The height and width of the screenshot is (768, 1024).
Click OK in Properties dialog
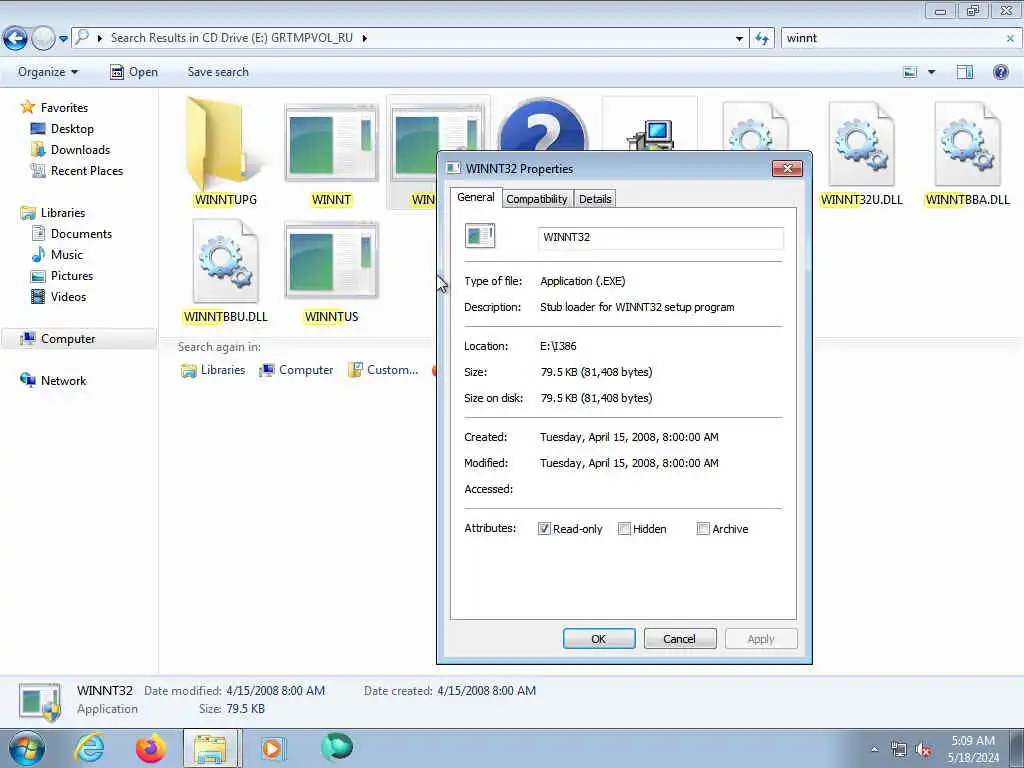[599, 639]
